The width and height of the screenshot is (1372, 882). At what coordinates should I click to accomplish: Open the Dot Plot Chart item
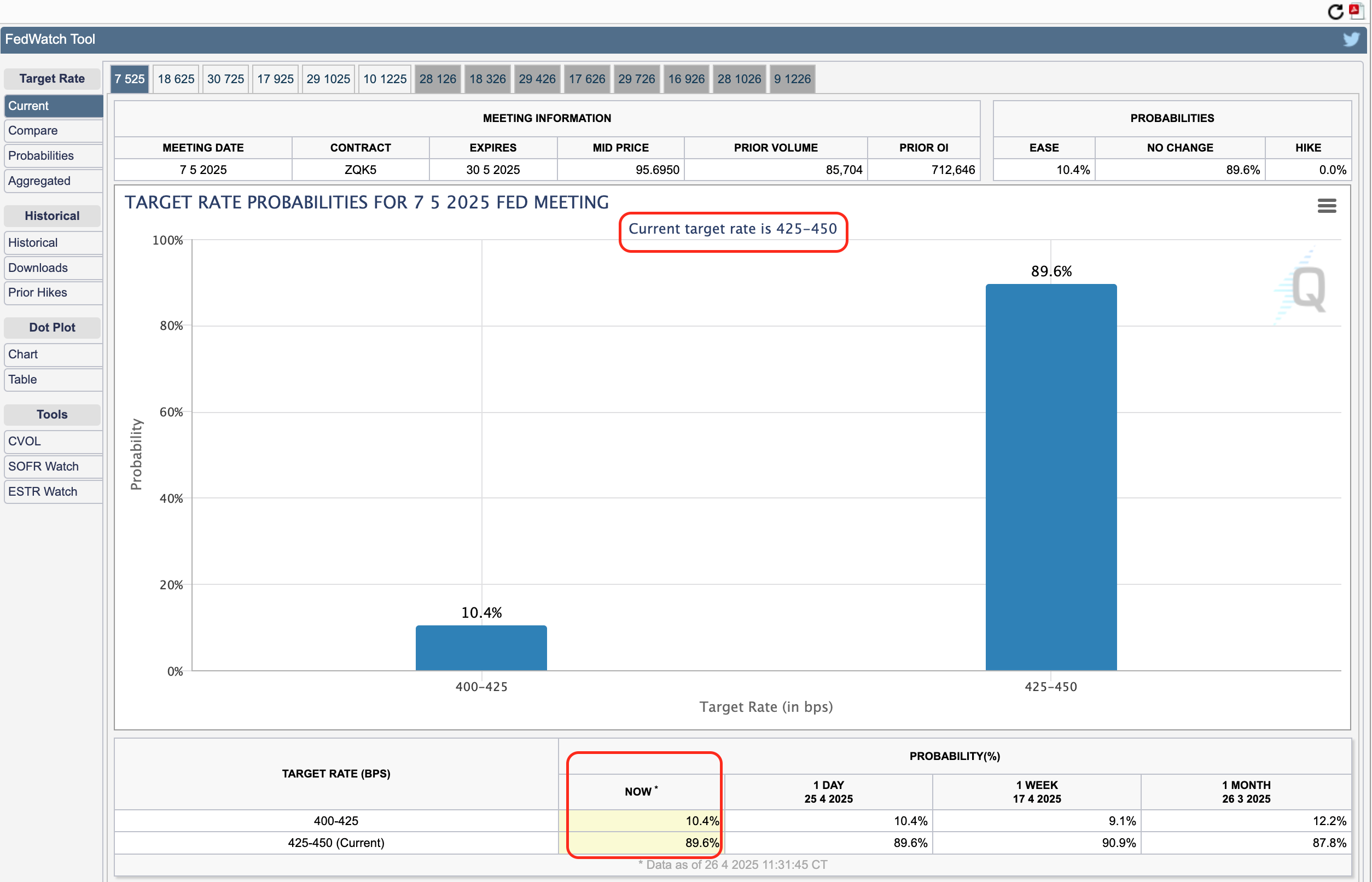pyautogui.click(x=53, y=355)
